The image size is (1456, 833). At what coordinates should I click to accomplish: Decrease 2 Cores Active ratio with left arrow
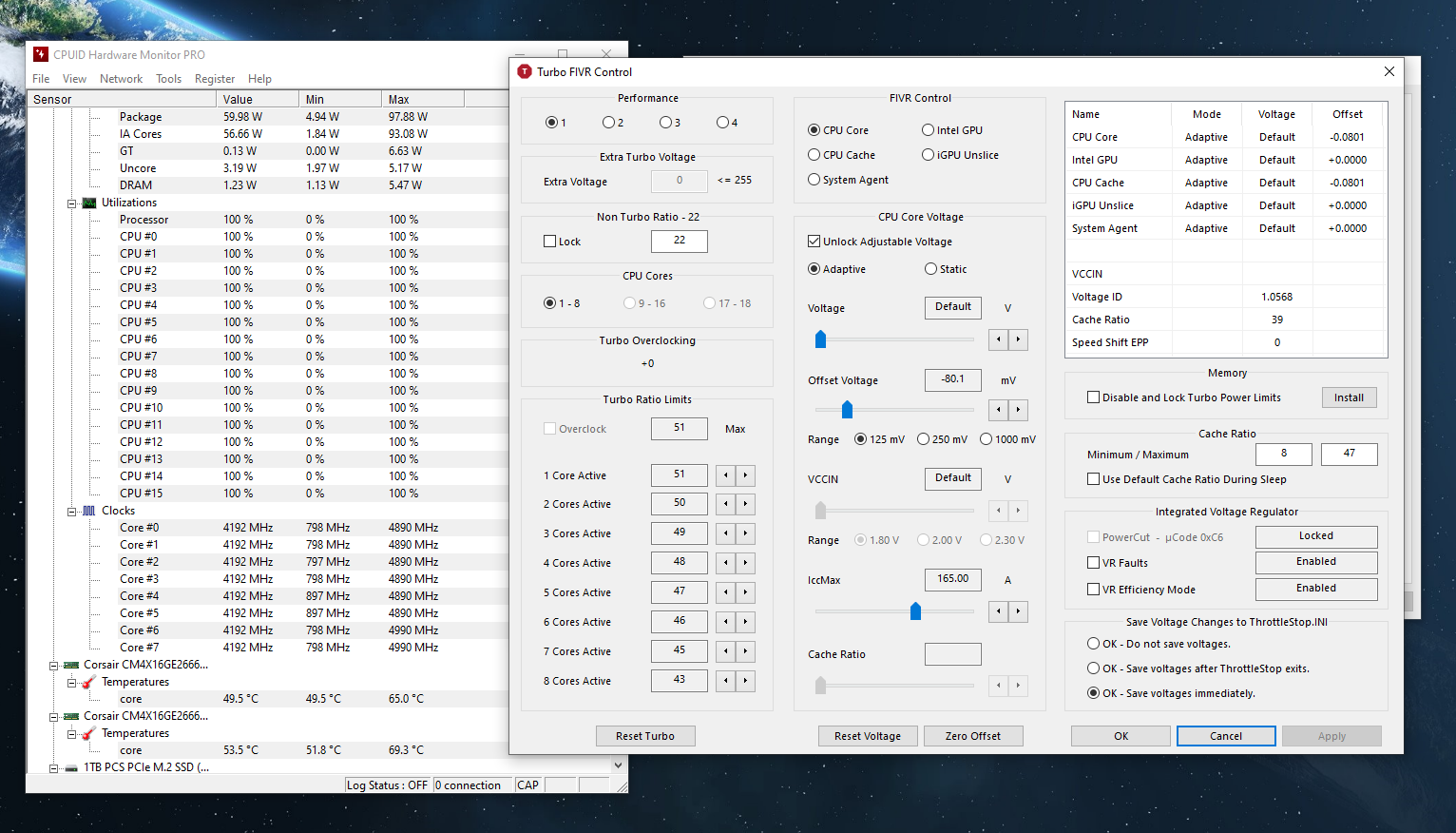point(726,504)
